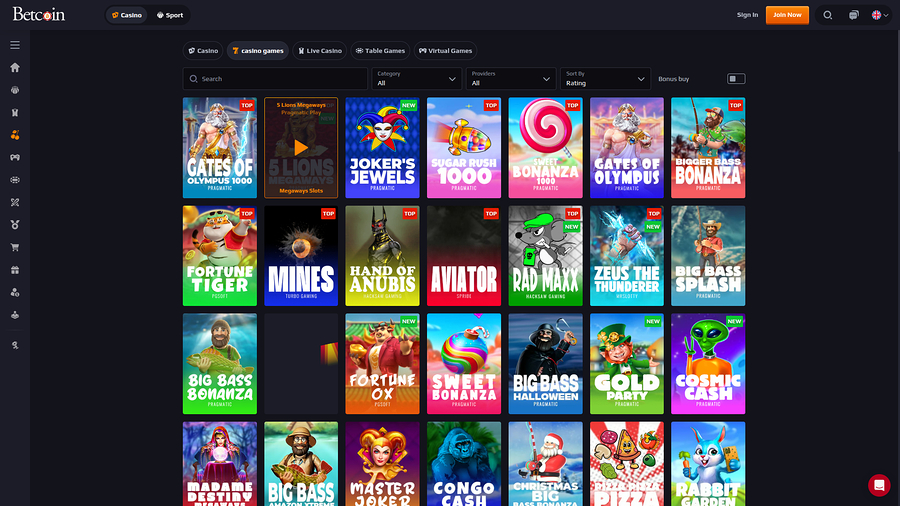Click the Join Now button
The width and height of the screenshot is (900, 506).
(787, 15)
